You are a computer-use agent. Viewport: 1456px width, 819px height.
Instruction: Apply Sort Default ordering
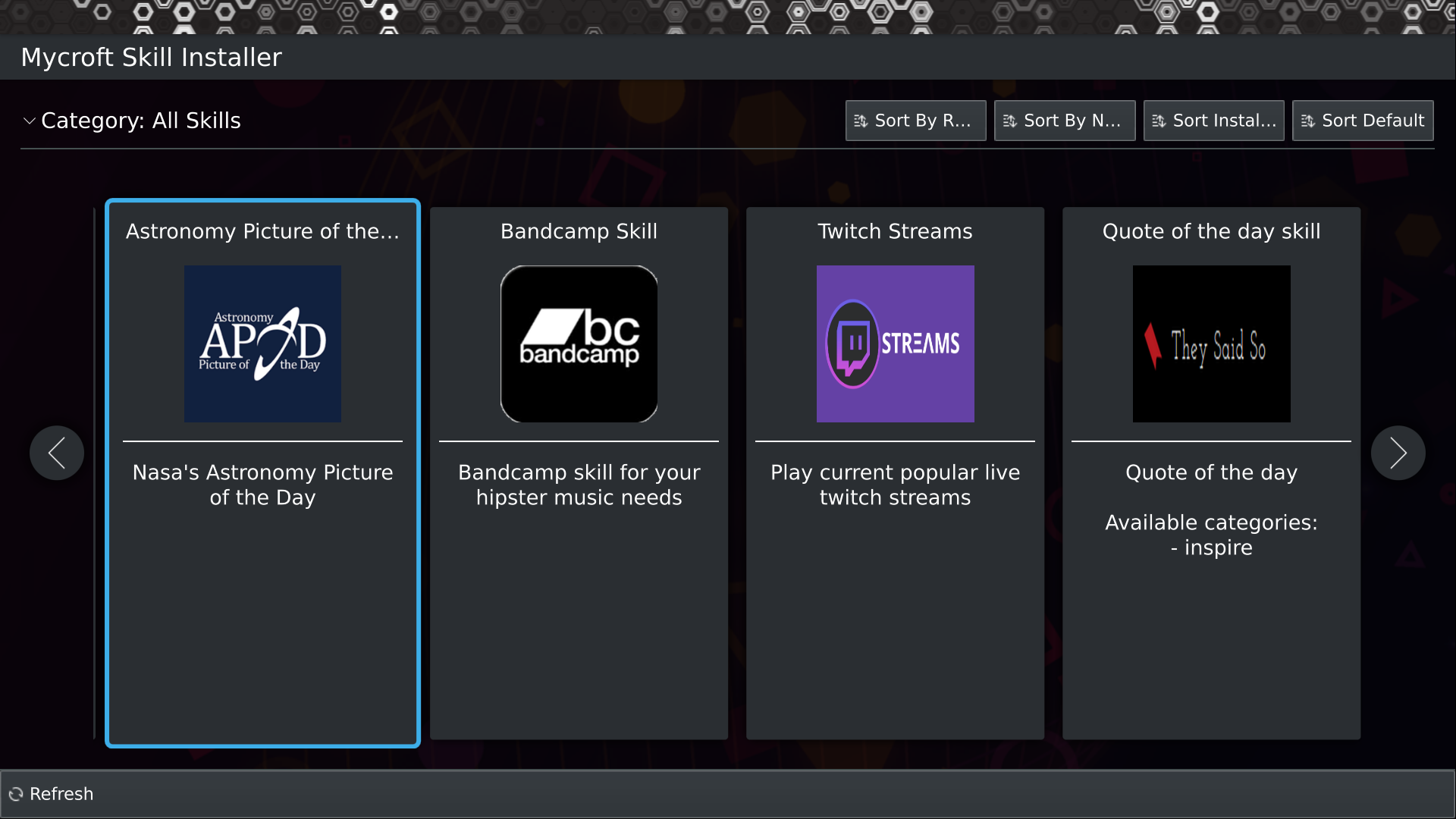[1363, 121]
